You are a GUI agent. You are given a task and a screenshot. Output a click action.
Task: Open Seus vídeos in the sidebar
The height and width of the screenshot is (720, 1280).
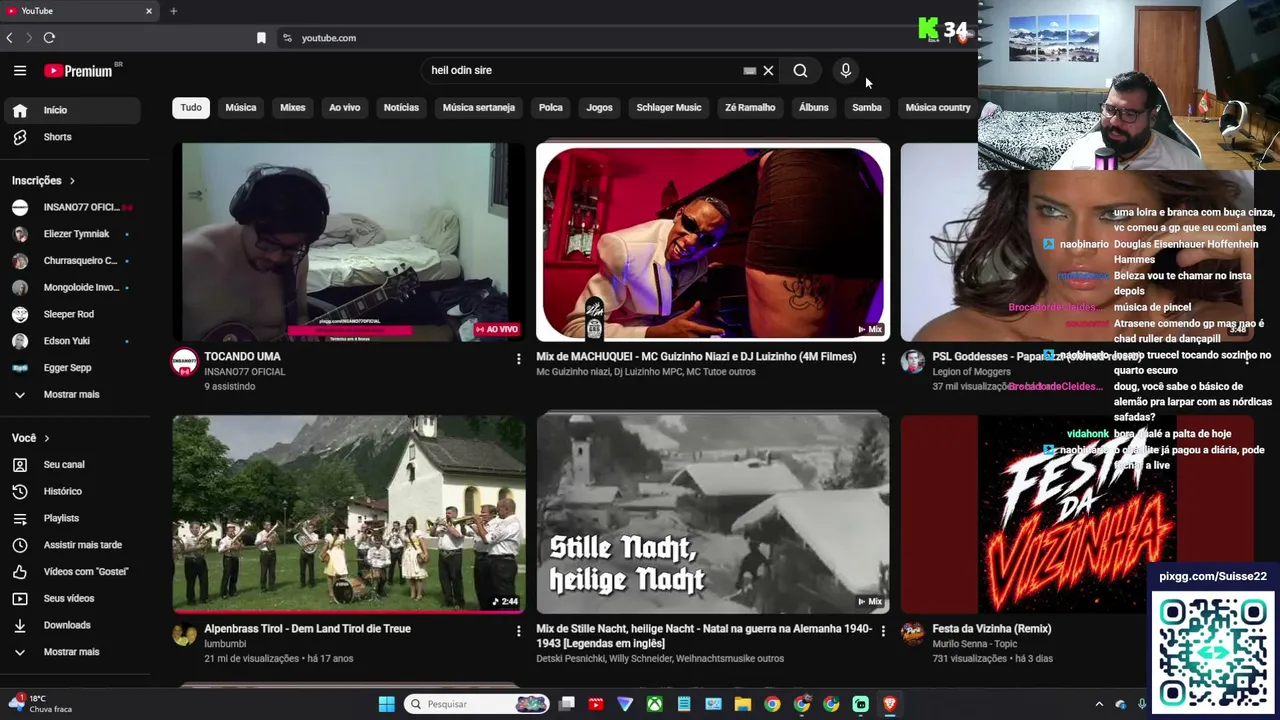(70, 598)
